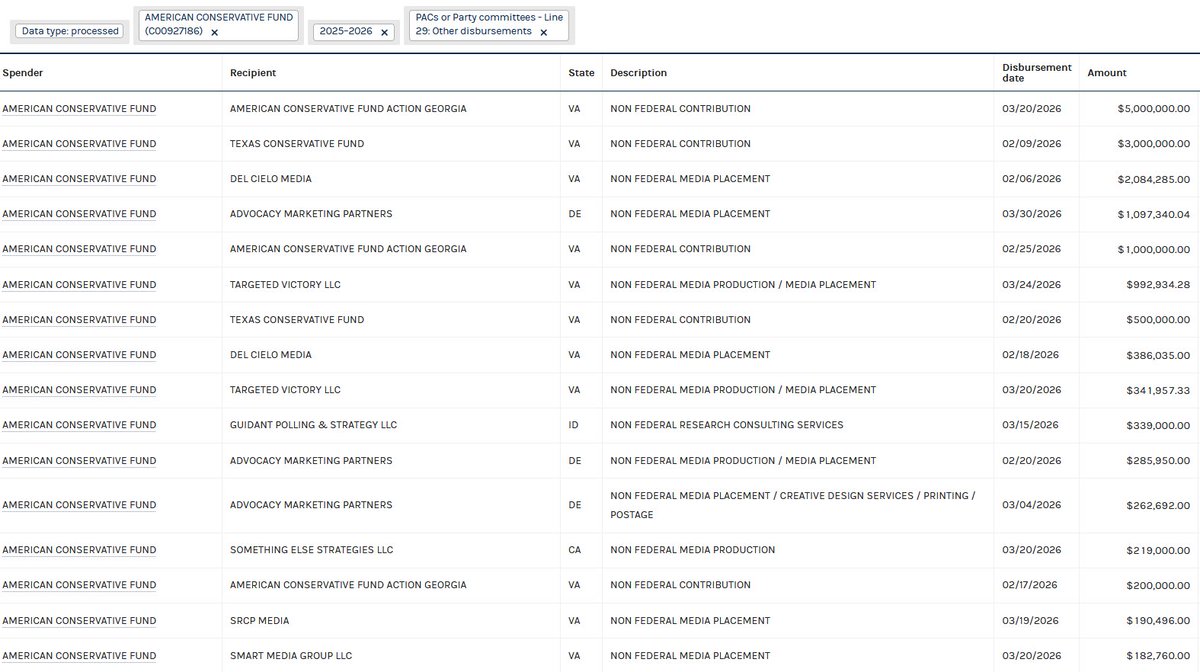Remove the 2025–2026 filter tag
This screenshot has height=672, width=1200.
point(385,32)
